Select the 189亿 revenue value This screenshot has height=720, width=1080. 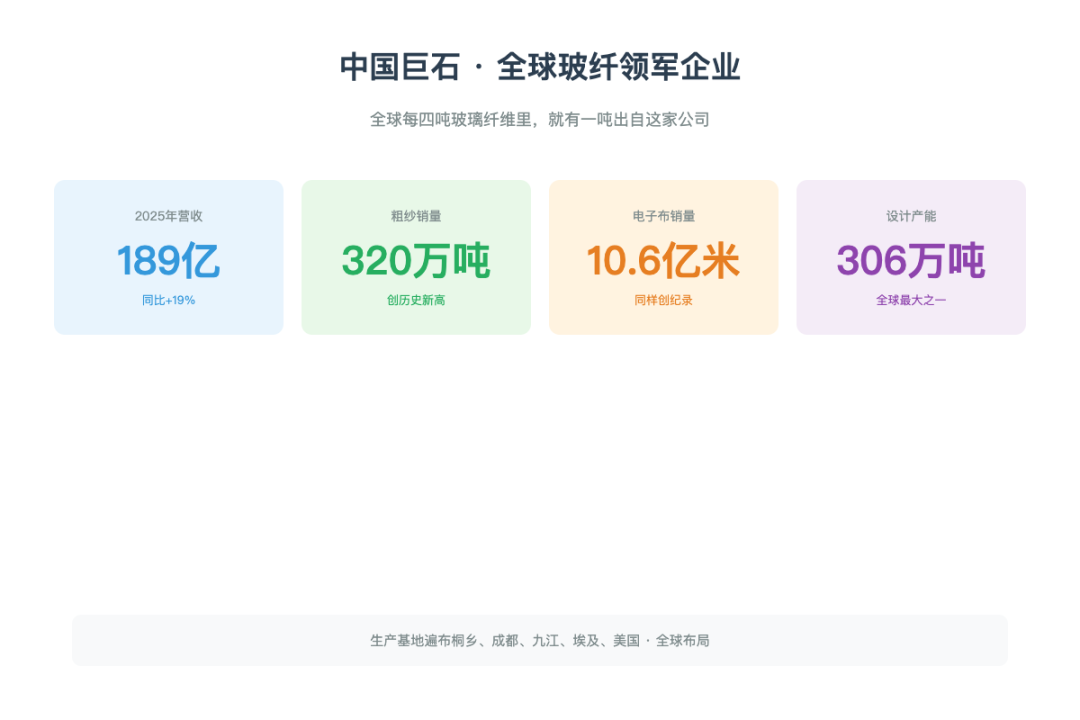(x=169, y=260)
